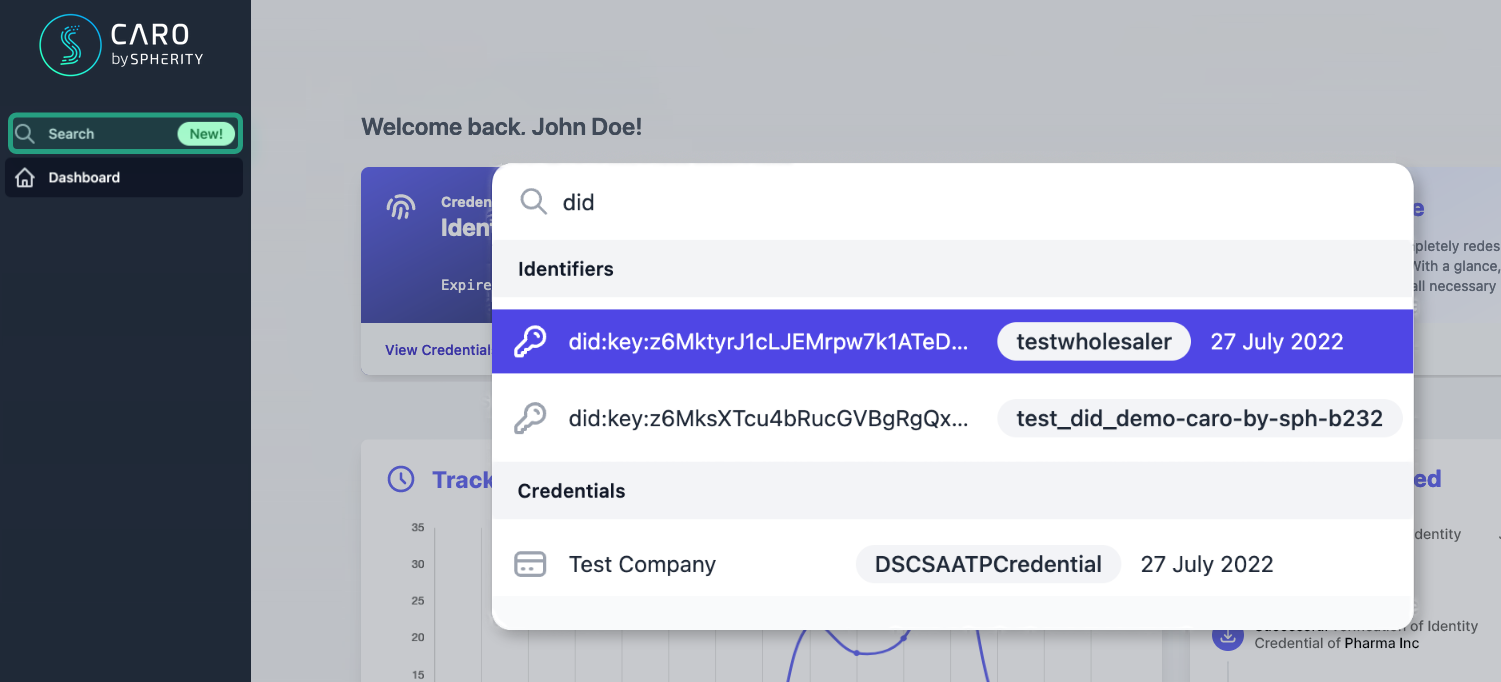This screenshot has height=682, width=1501.
Task: Click the DSCSAATPCredential tag
Action: point(988,564)
